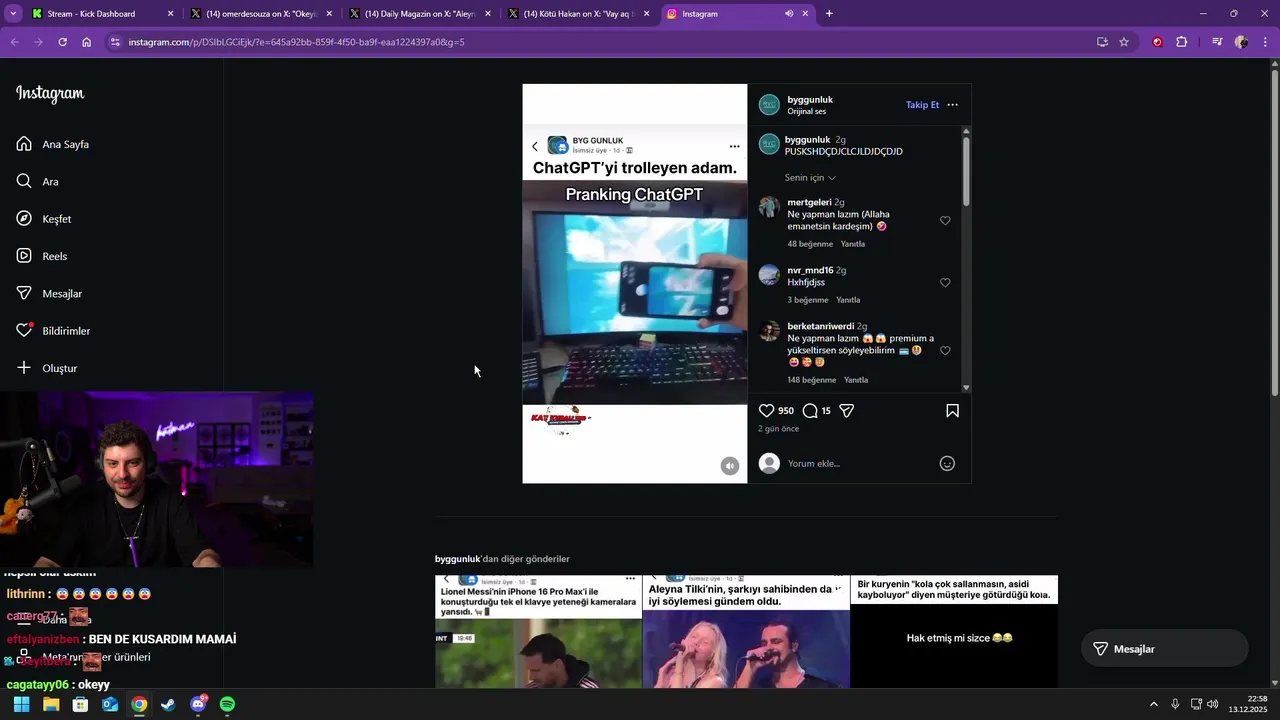Open File Explorer from taskbar

(51, 704)
